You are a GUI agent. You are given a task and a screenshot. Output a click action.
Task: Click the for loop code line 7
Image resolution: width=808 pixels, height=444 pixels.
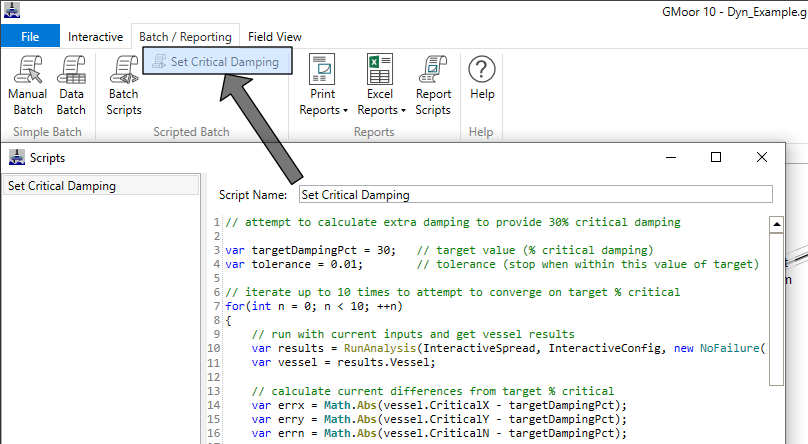pos(314,306)
